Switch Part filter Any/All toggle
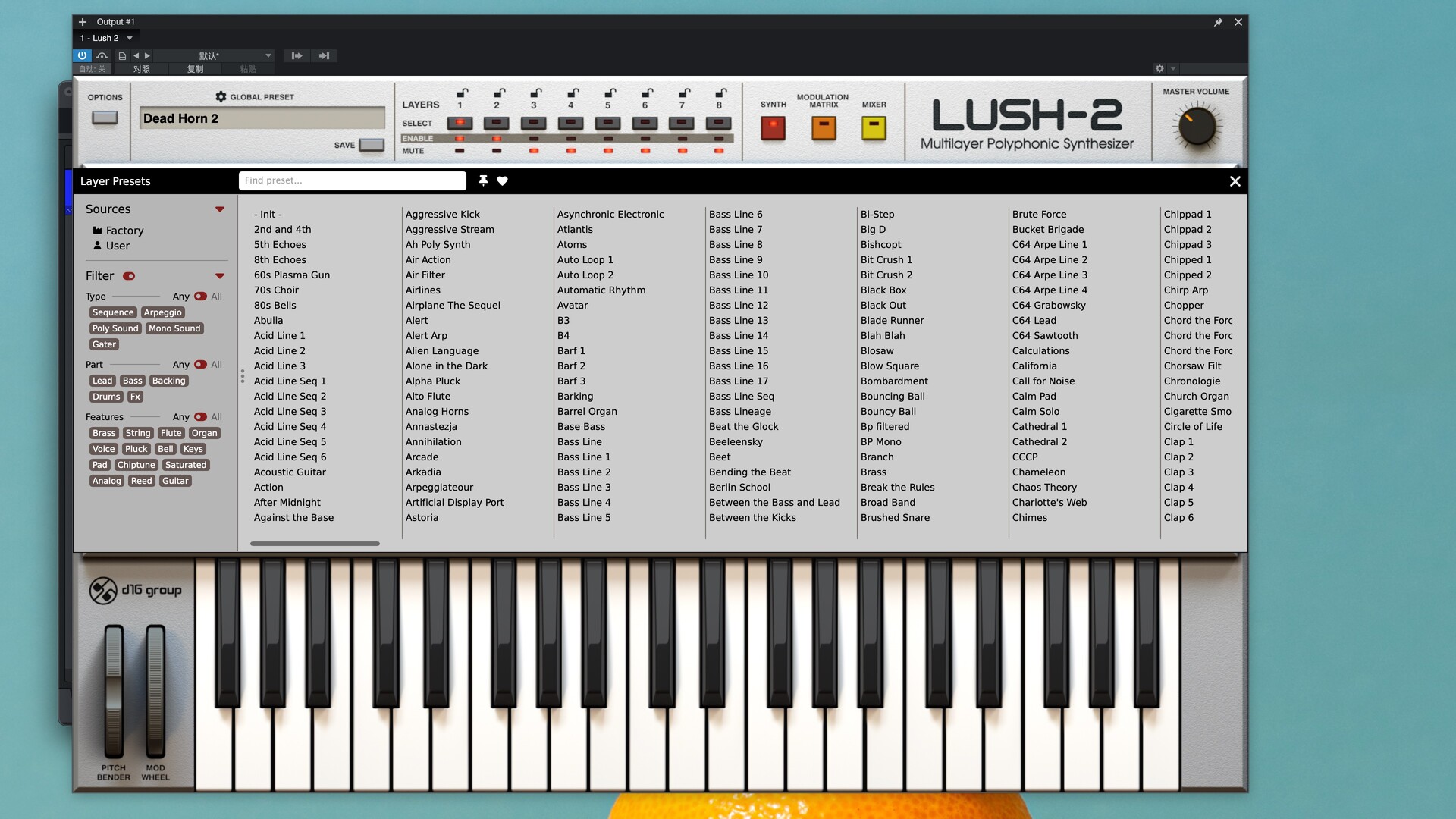Viewport: 1456px width, 819px height. click(x=200, y=365)
